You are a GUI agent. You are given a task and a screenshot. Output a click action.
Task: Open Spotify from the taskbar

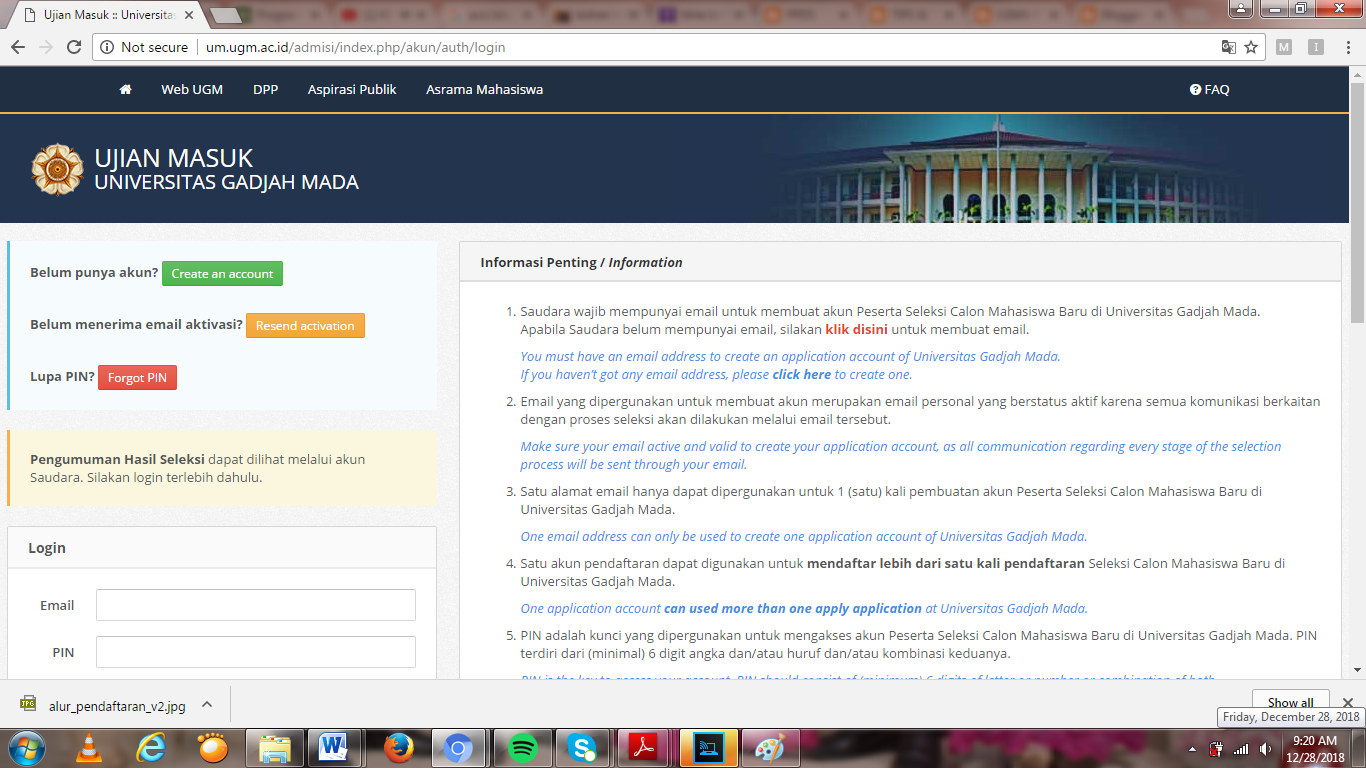(x=523, y=748)
